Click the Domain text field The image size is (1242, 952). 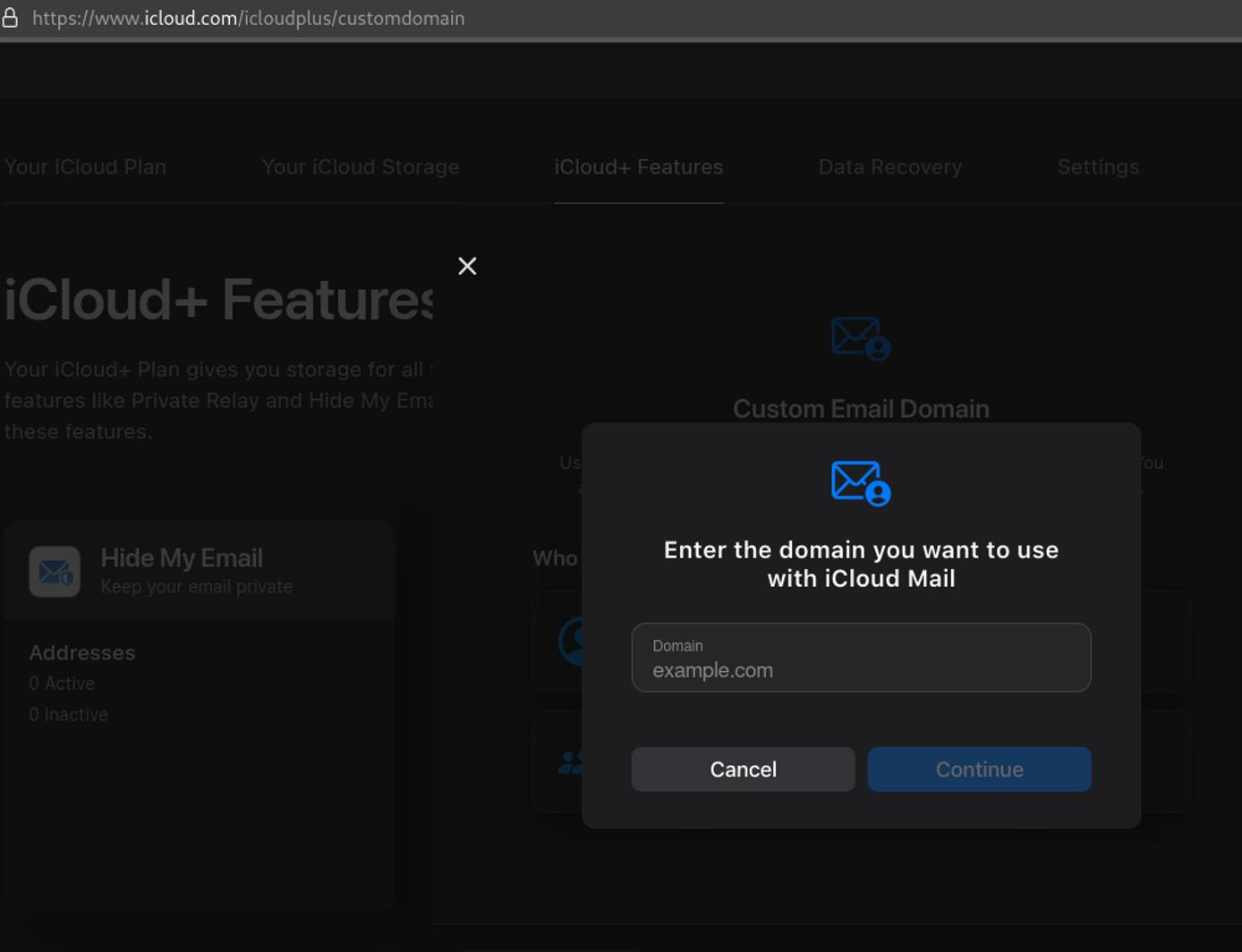859,658
